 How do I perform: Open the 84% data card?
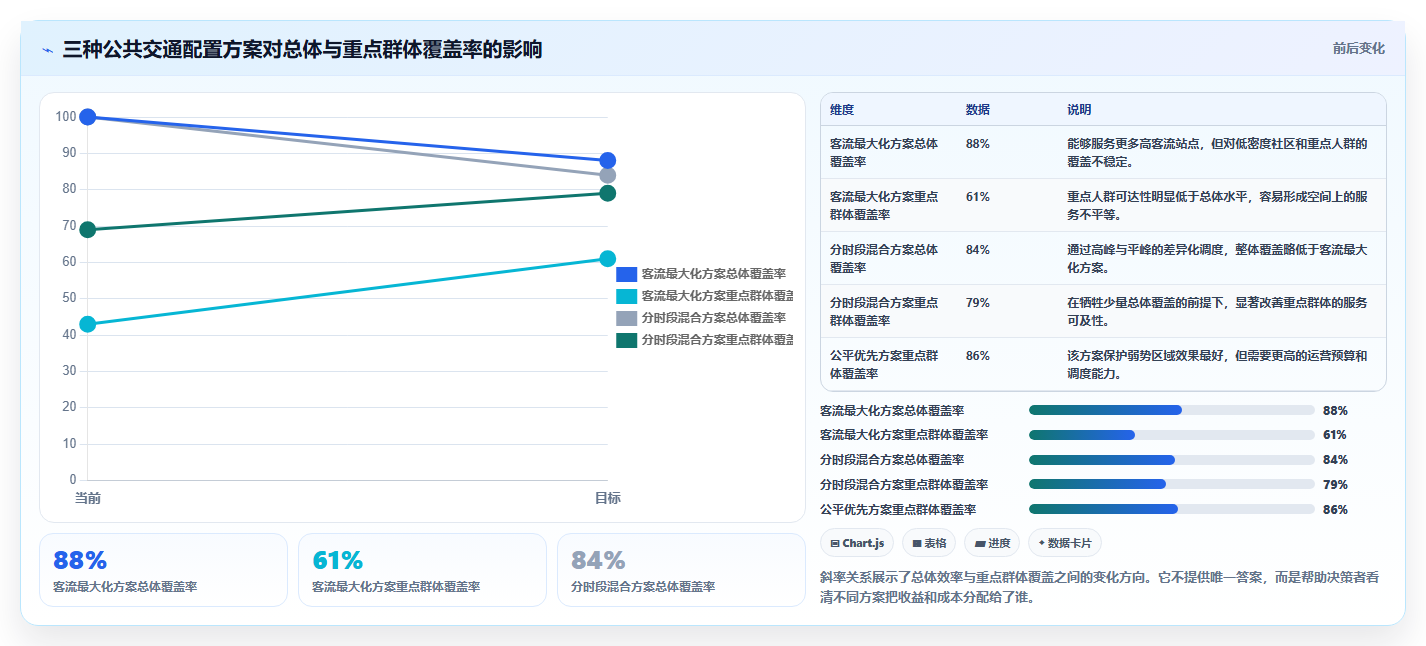click(681, 570)
